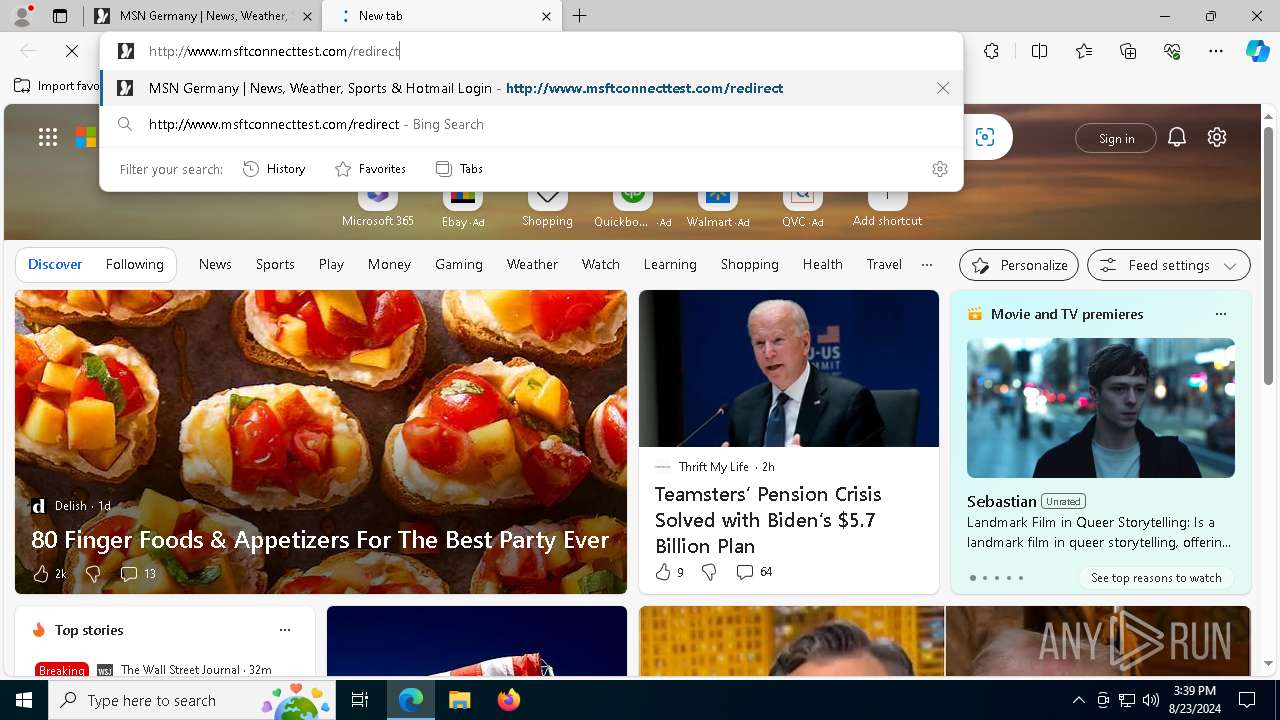See top reasons to watch Sebastian
This screenshot has width=1280, height=720.
[1156, 578]
